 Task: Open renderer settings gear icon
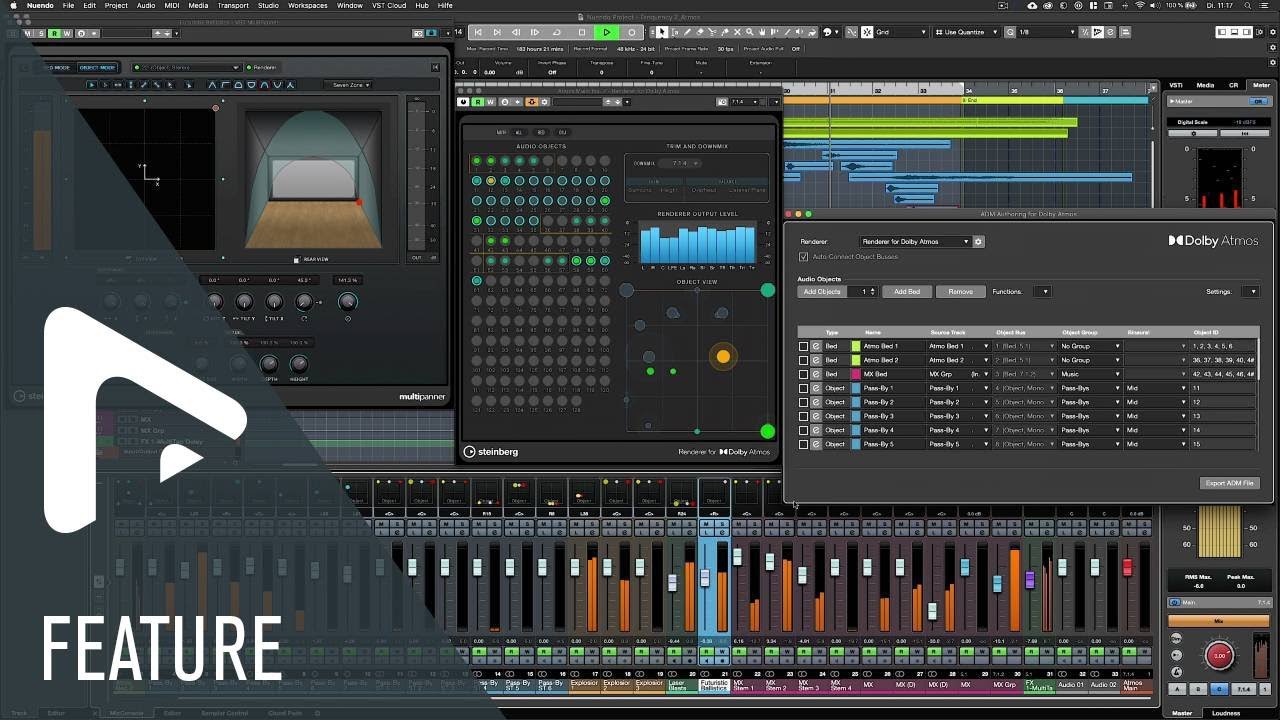click(979, 242)
